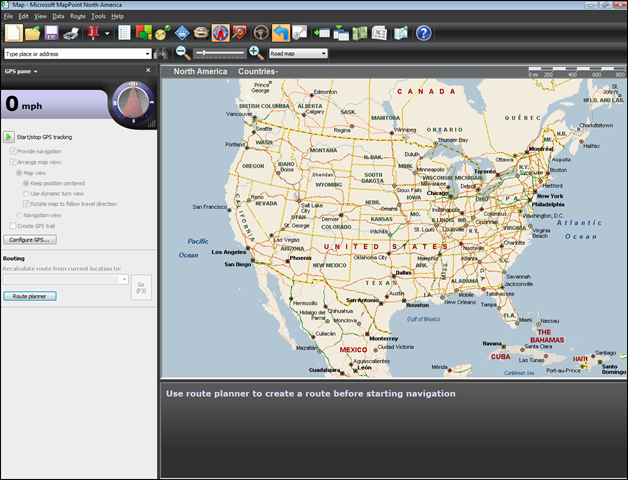The image size is (628, 480).
Task: Select the red pushpin tool
Action: [x=93, y=33]
